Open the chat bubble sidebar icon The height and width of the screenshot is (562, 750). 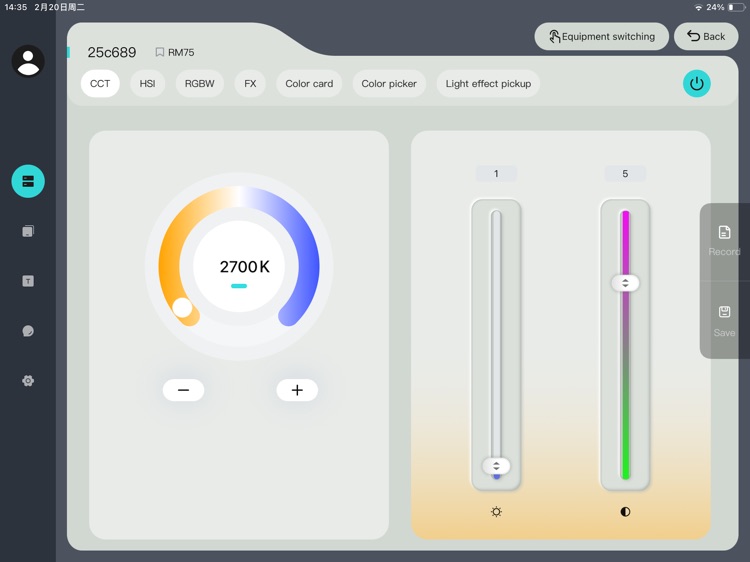[x=28, y=331]
